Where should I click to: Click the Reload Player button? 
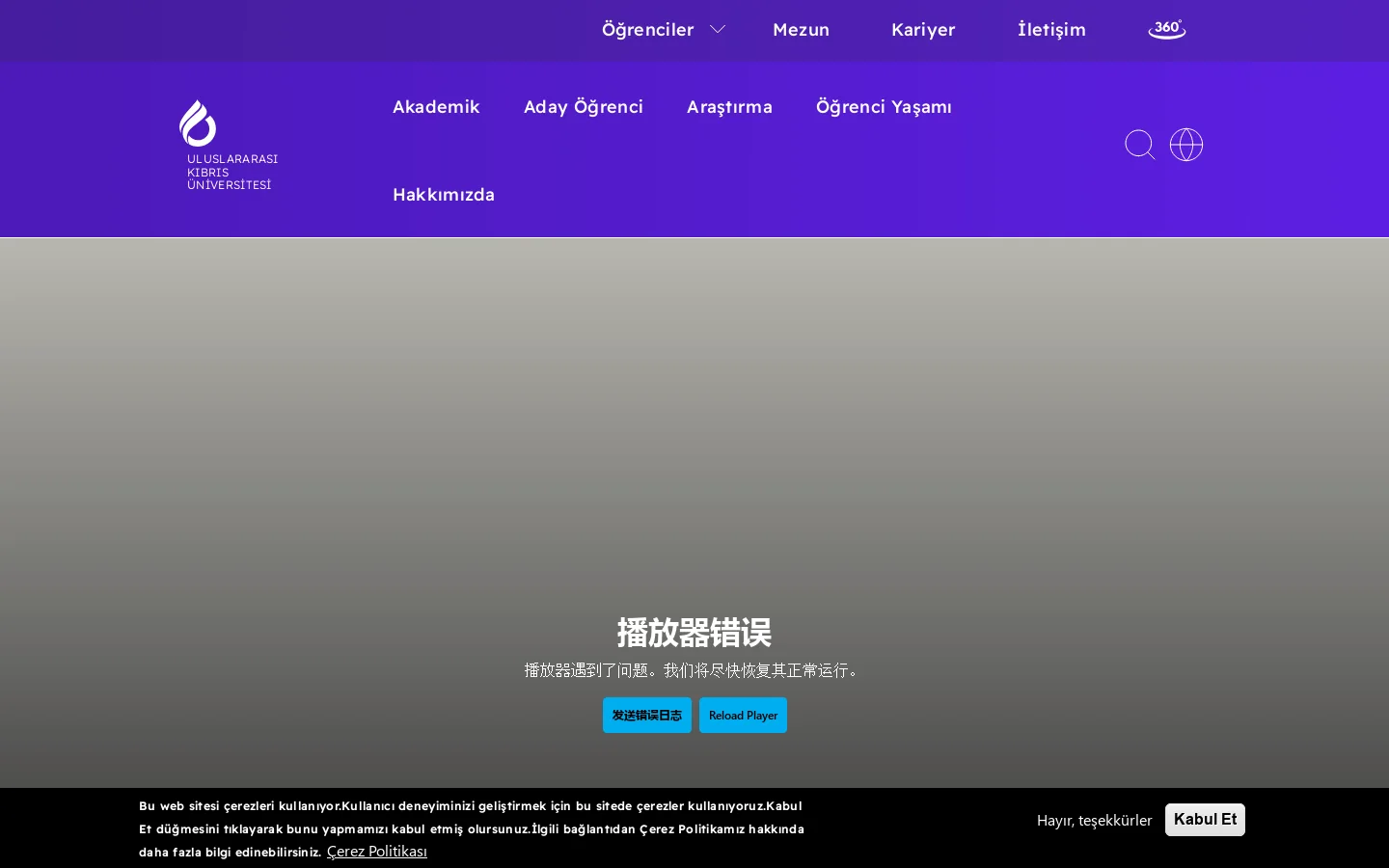click(743, 716)
